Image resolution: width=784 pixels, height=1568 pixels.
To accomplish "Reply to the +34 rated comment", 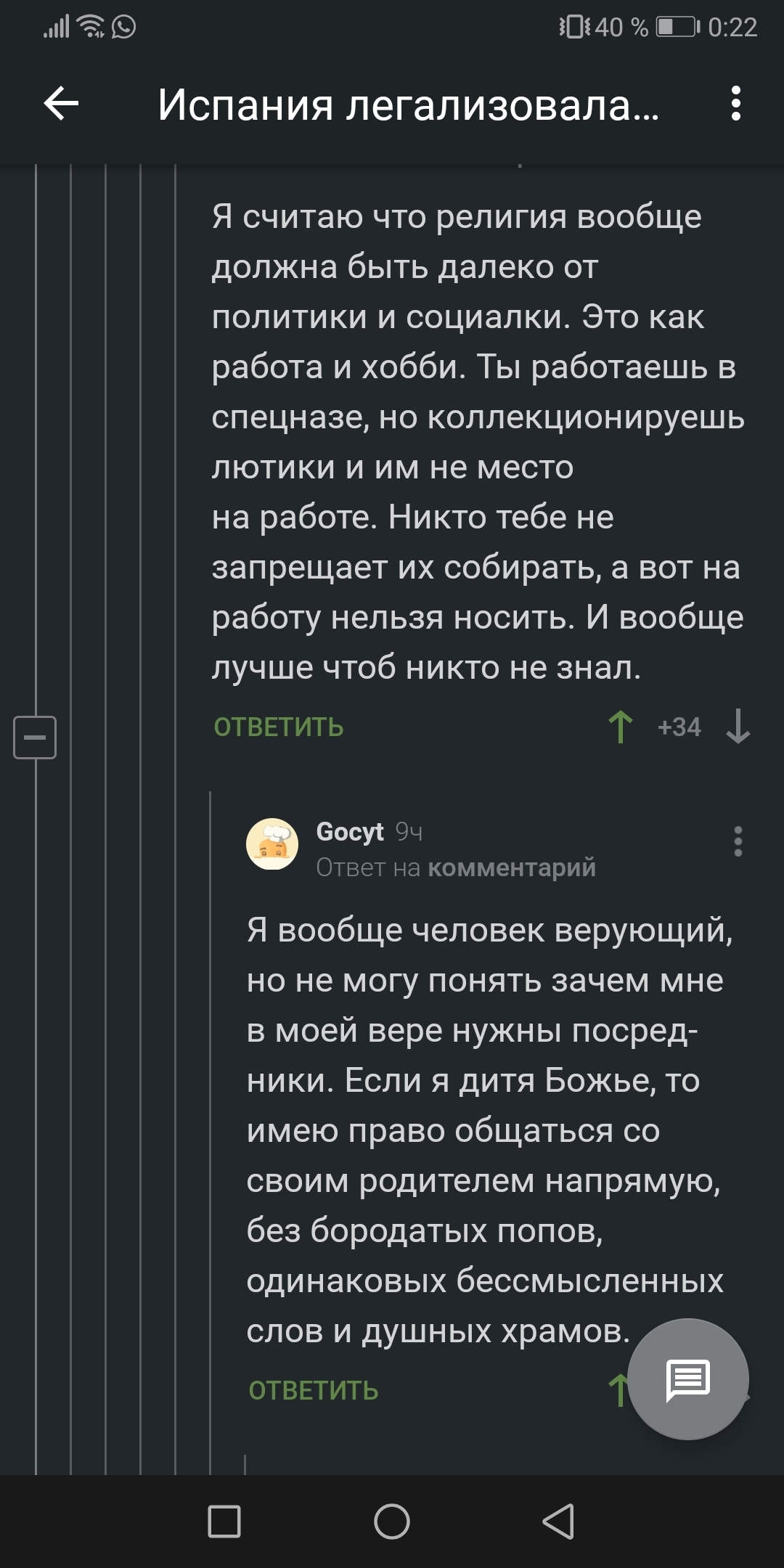I will [279, 727].
